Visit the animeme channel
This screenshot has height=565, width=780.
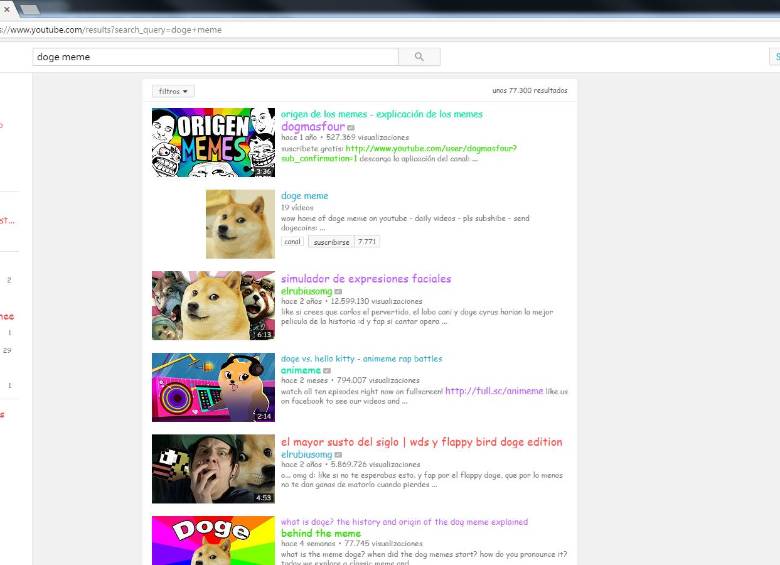[301, 370]
